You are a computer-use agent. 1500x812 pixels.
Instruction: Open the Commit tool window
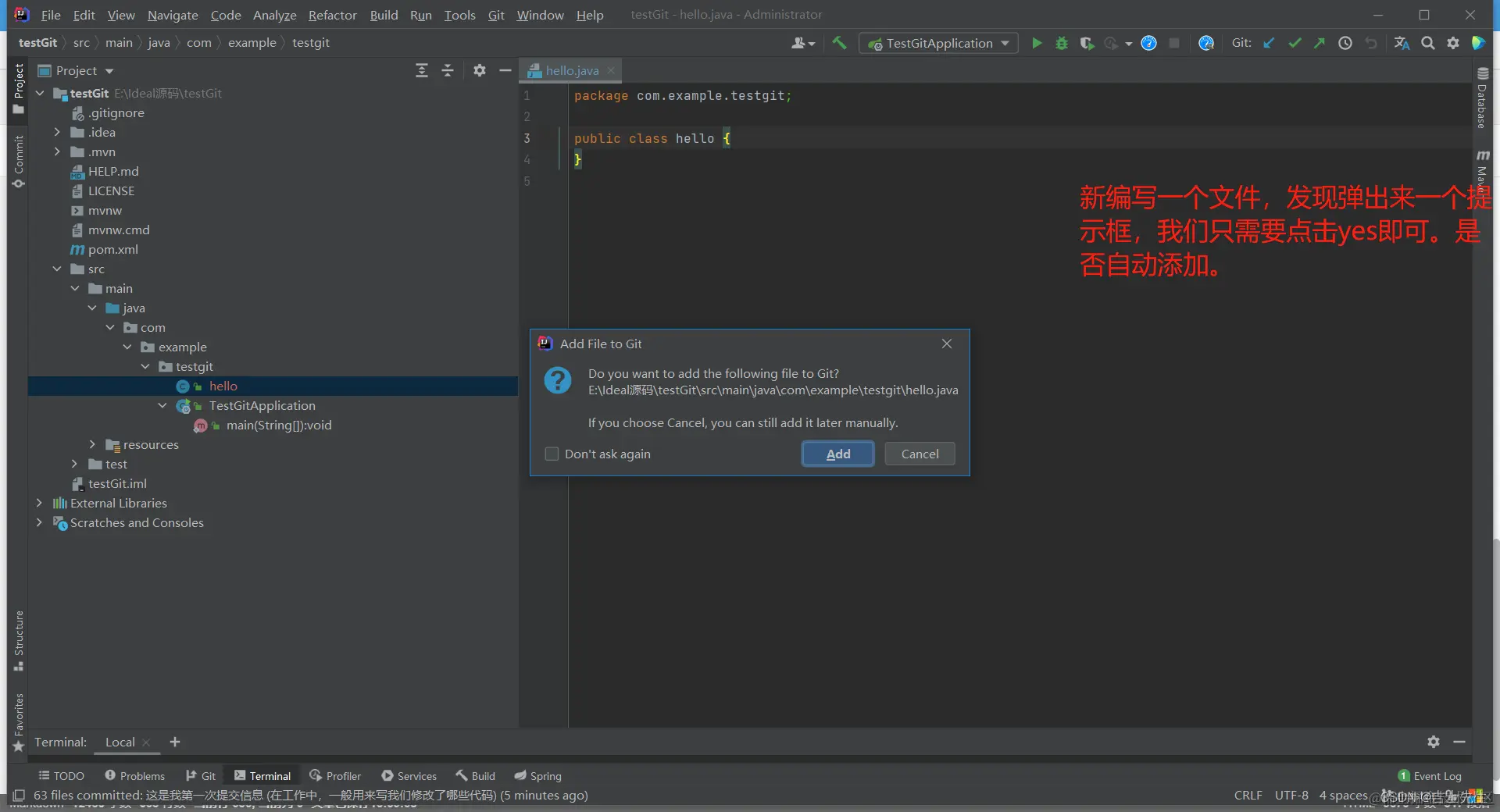click(19, 162)
